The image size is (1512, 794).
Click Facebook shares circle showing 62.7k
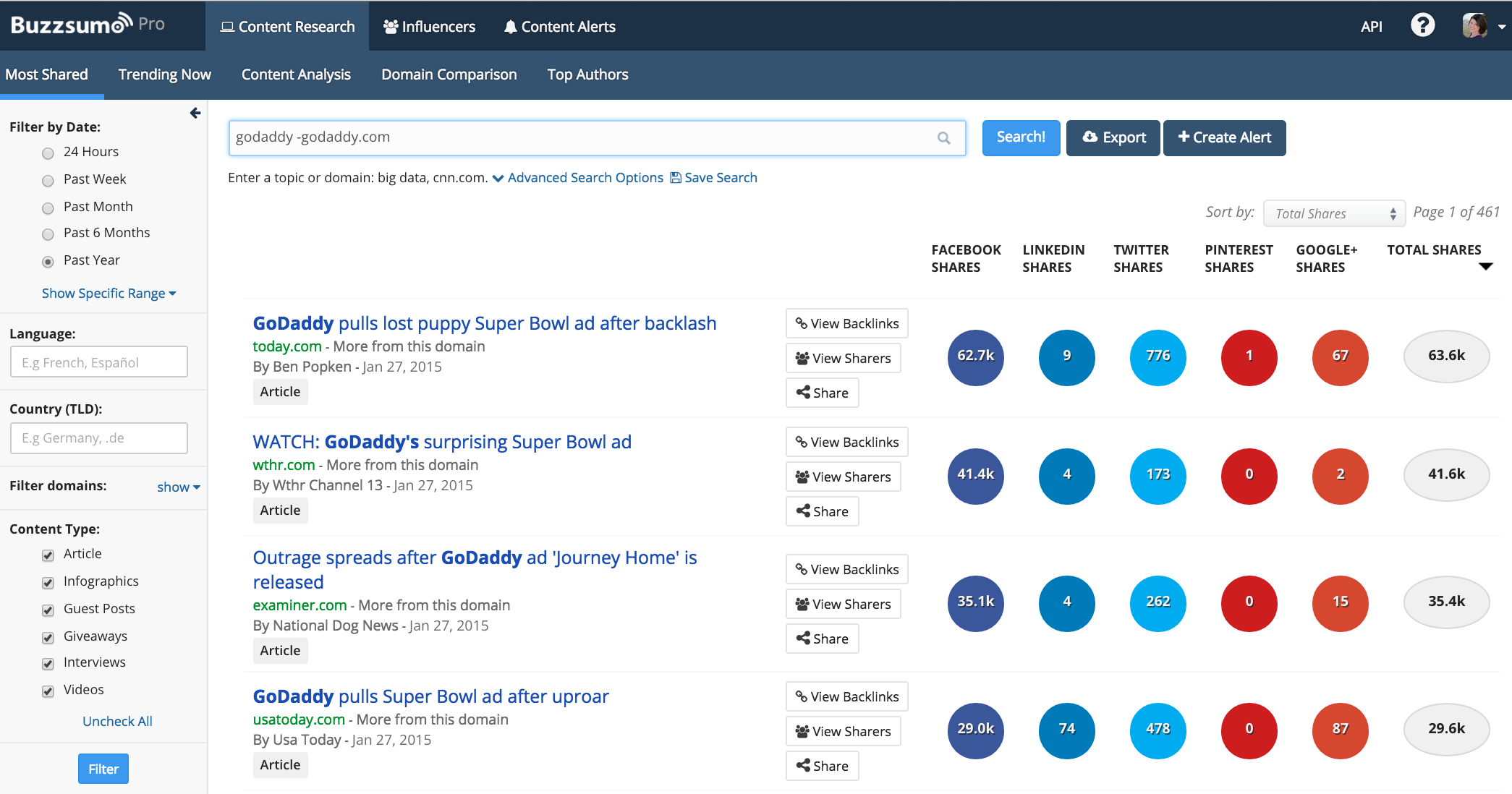[x=975, y=357]
